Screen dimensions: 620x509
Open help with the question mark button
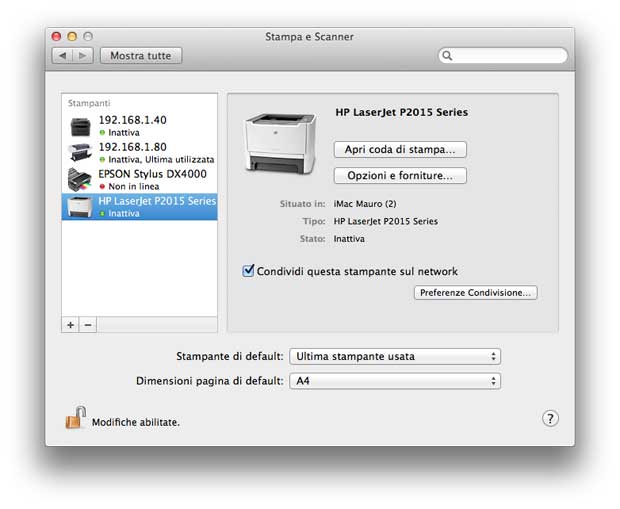point(550,418)
